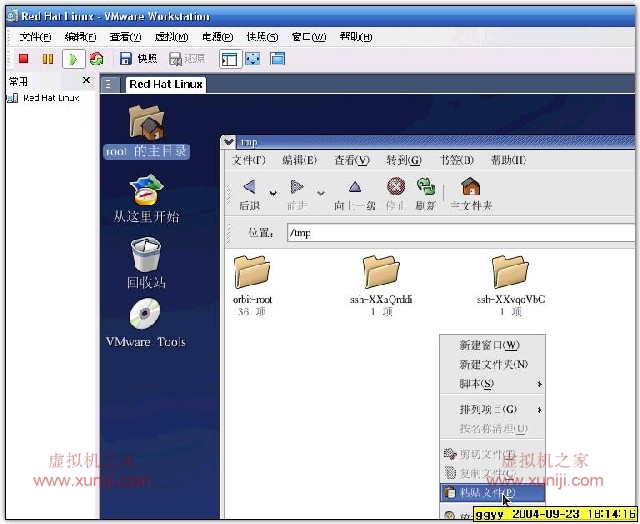Click the Revert (还原) toolbar icon
This screenshot has width=640, height=524.
176,59
